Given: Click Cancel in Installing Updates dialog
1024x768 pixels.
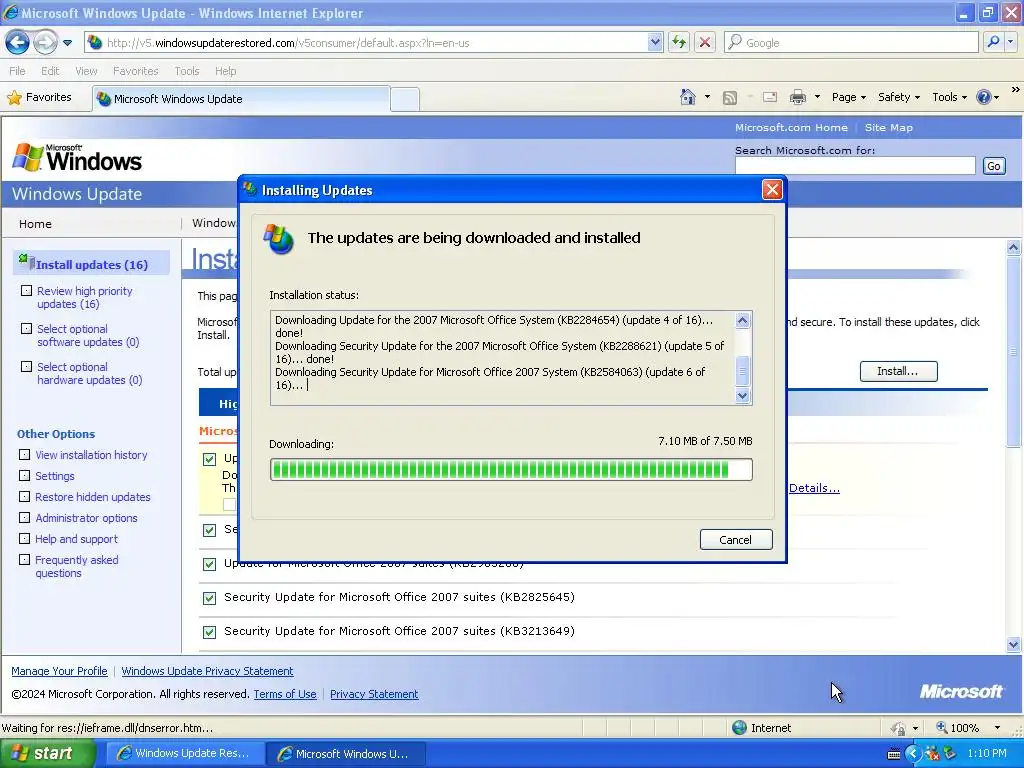Looking at the screenshot, I should 735,539.
